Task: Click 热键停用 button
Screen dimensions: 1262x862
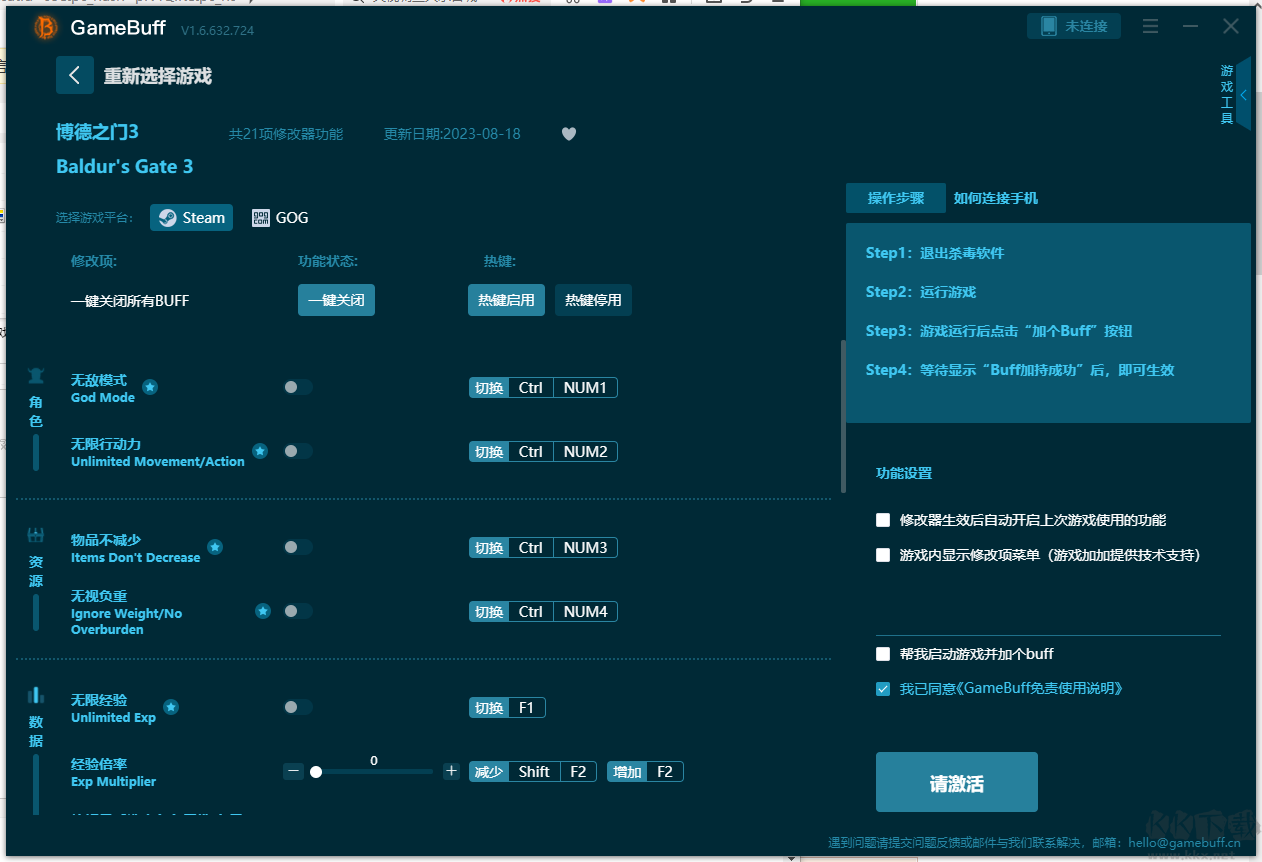Action: tap(593, 300)
